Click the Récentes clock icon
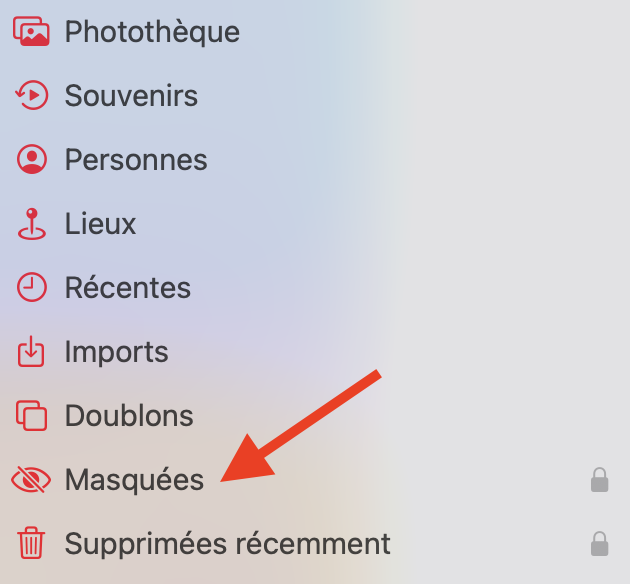 (32, 288)
